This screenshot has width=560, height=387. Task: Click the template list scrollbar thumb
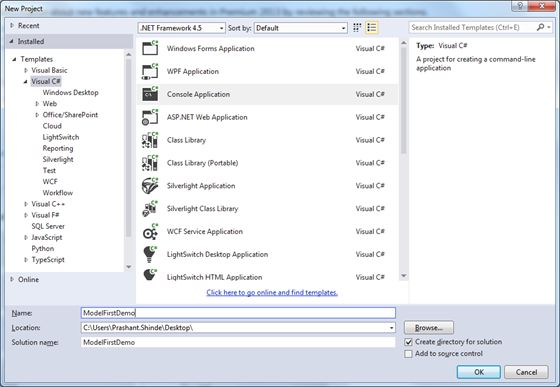(404, 100)
